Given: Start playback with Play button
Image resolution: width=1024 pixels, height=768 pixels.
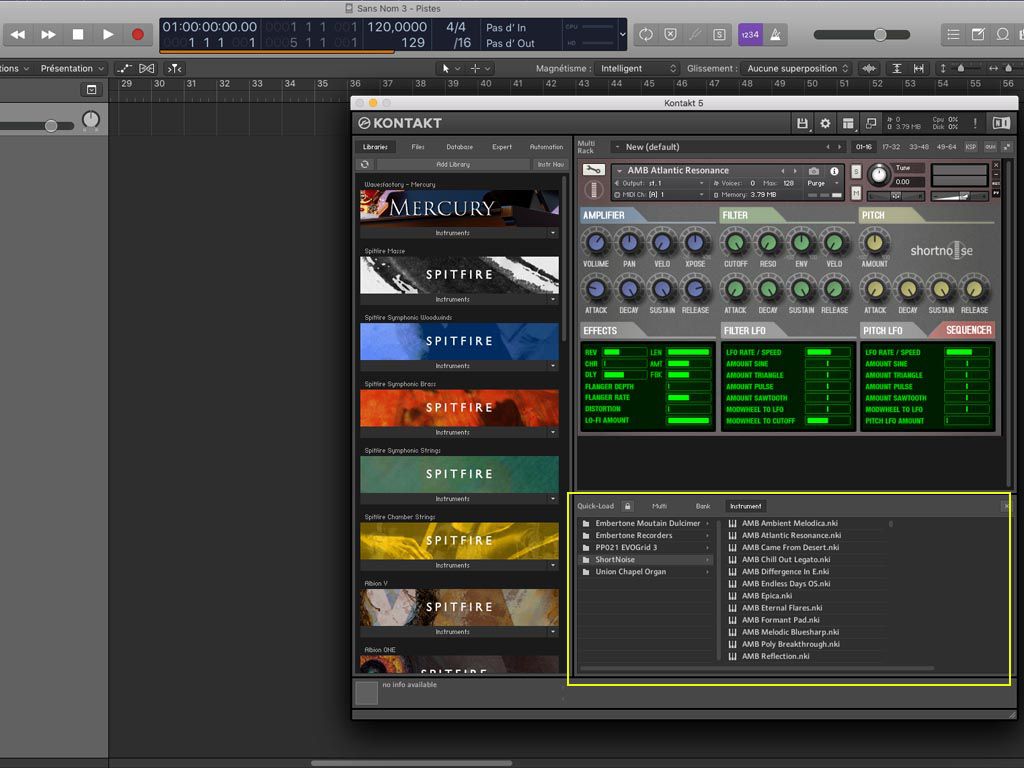Looking at the screenshot, I should point(108,35).
